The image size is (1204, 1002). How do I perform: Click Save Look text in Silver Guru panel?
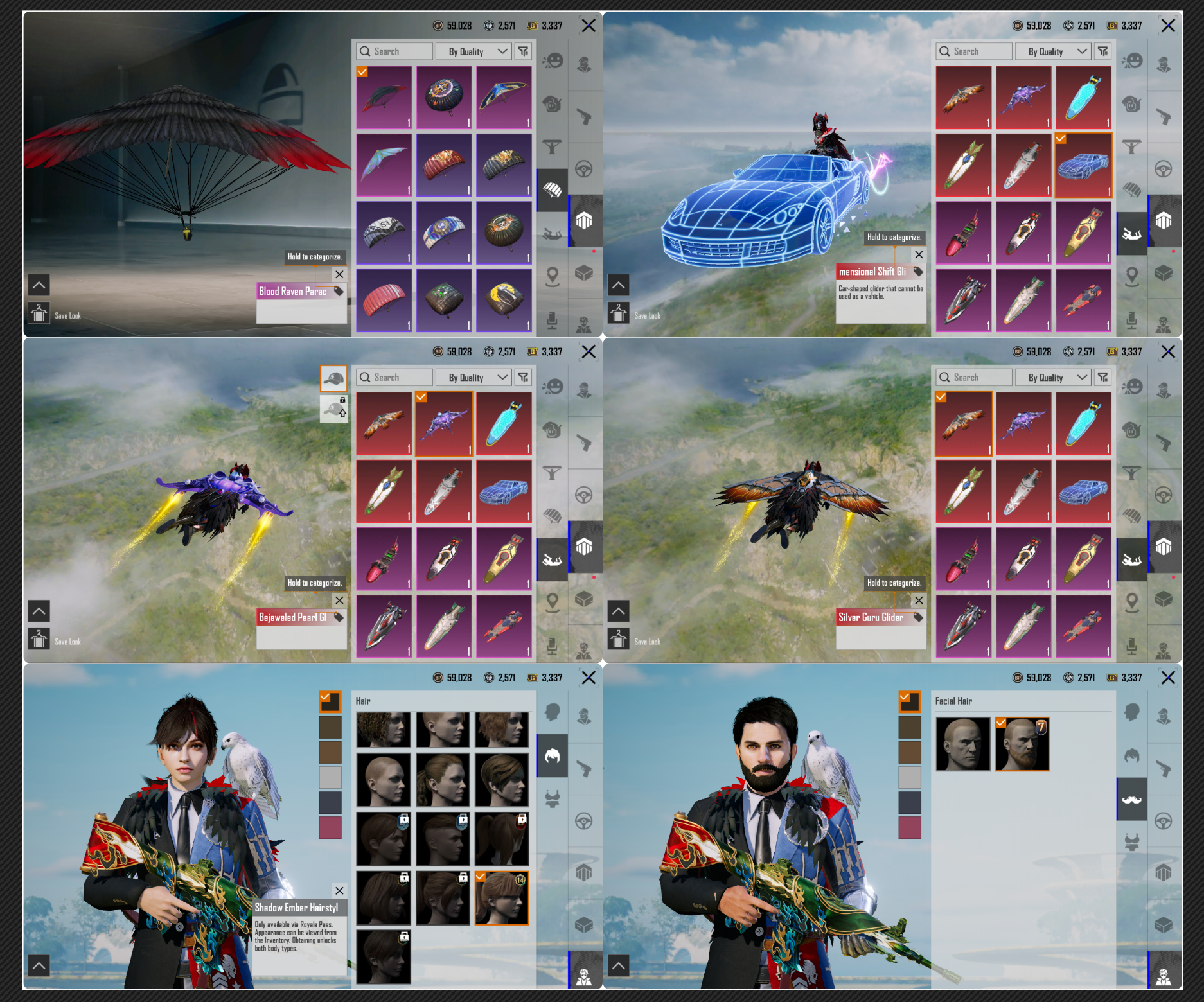648,642
